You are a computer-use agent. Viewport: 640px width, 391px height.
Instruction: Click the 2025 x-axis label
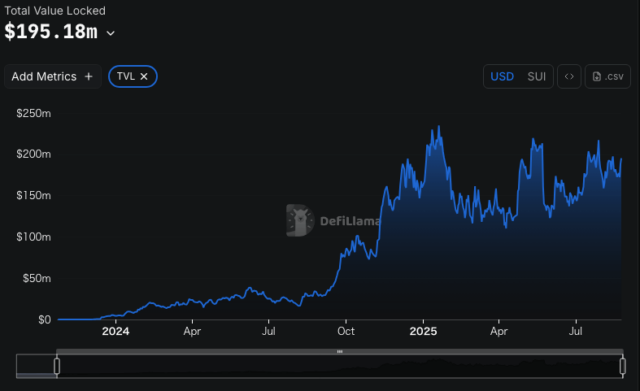(x=423, y=331)
